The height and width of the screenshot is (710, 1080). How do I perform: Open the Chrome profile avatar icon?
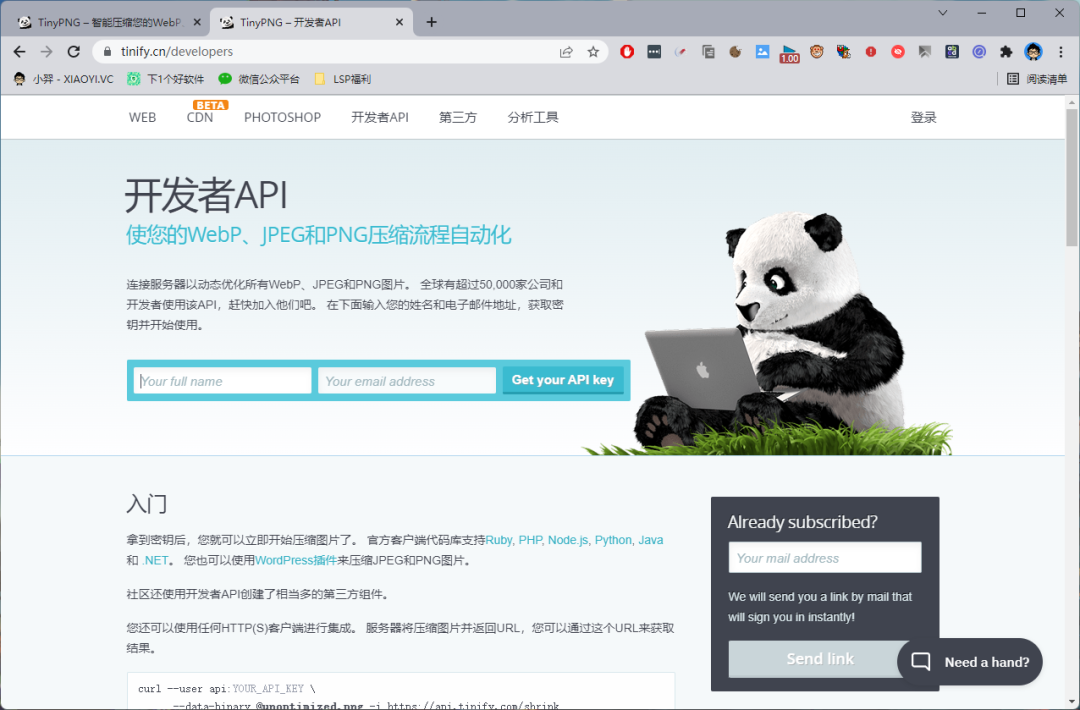click(x=1031, y=51)
